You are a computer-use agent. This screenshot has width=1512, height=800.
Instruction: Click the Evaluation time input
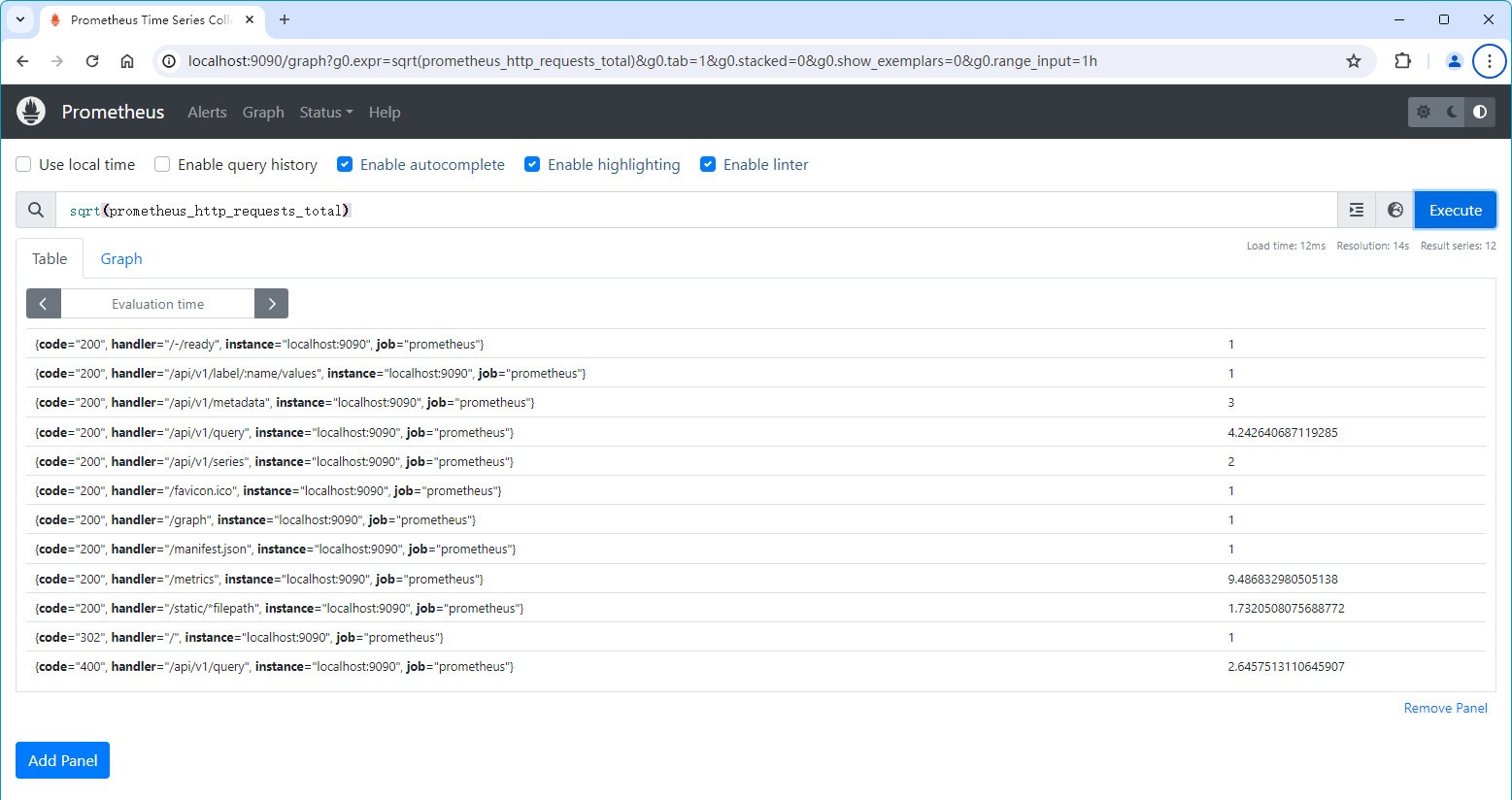point(157,304)
